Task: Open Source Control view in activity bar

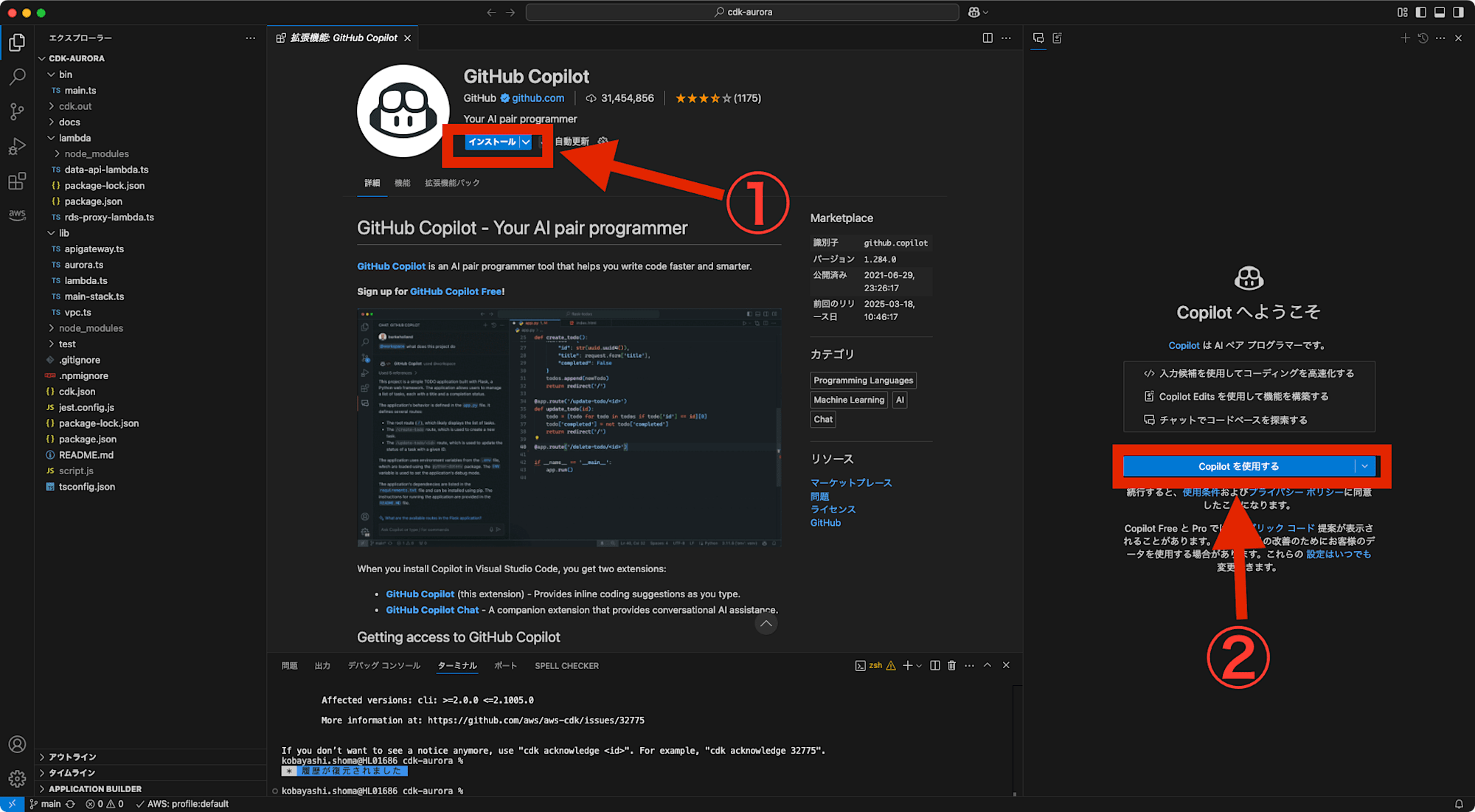Action: [x=17, y=111]
